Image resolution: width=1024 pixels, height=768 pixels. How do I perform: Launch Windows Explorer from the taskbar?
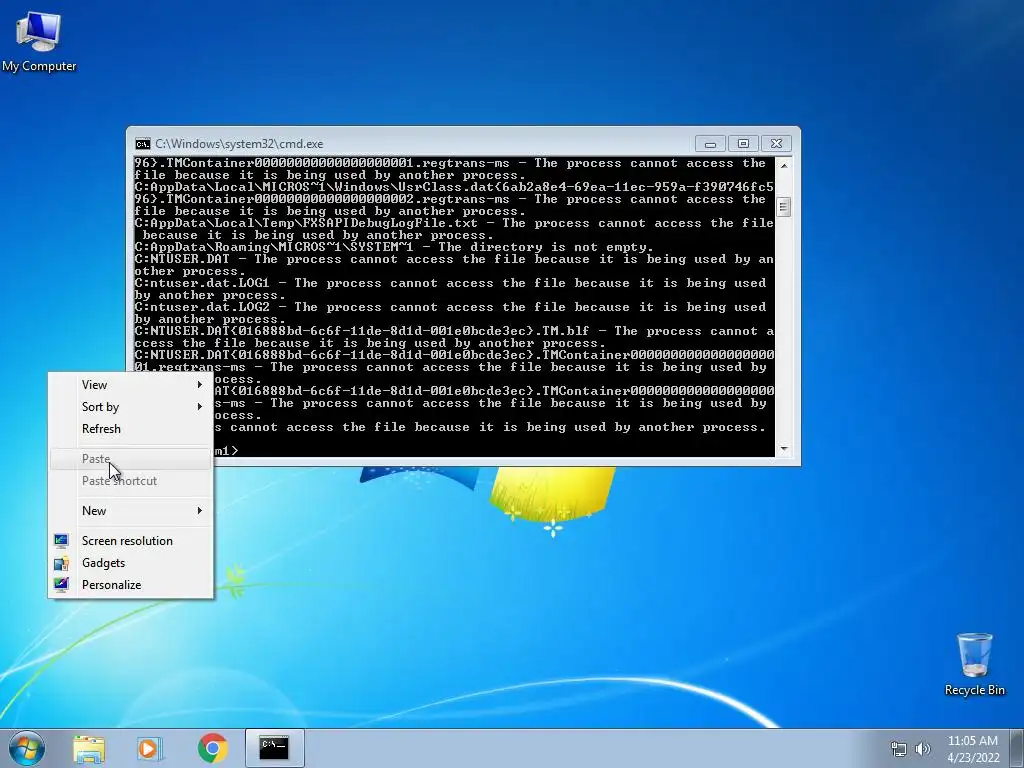tap(89, 748)
